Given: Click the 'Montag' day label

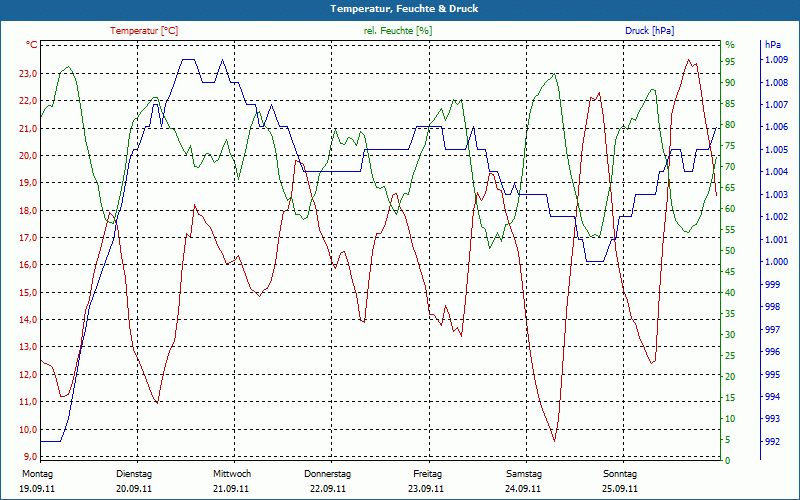Looking at the screenshot, I should tap(37, 474).
